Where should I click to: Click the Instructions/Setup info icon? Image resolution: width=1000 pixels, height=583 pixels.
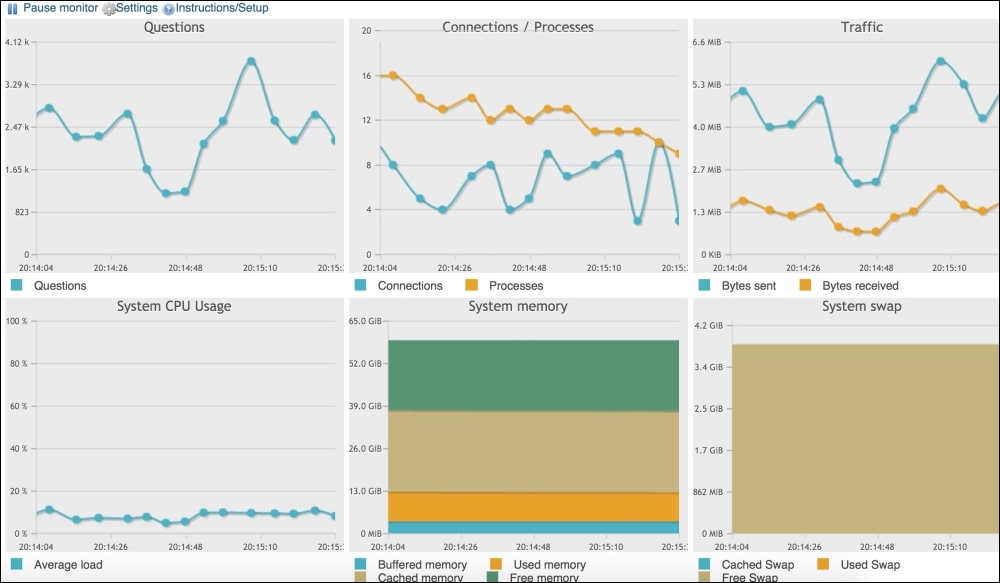pyautogui.click(x=168, y=9)
